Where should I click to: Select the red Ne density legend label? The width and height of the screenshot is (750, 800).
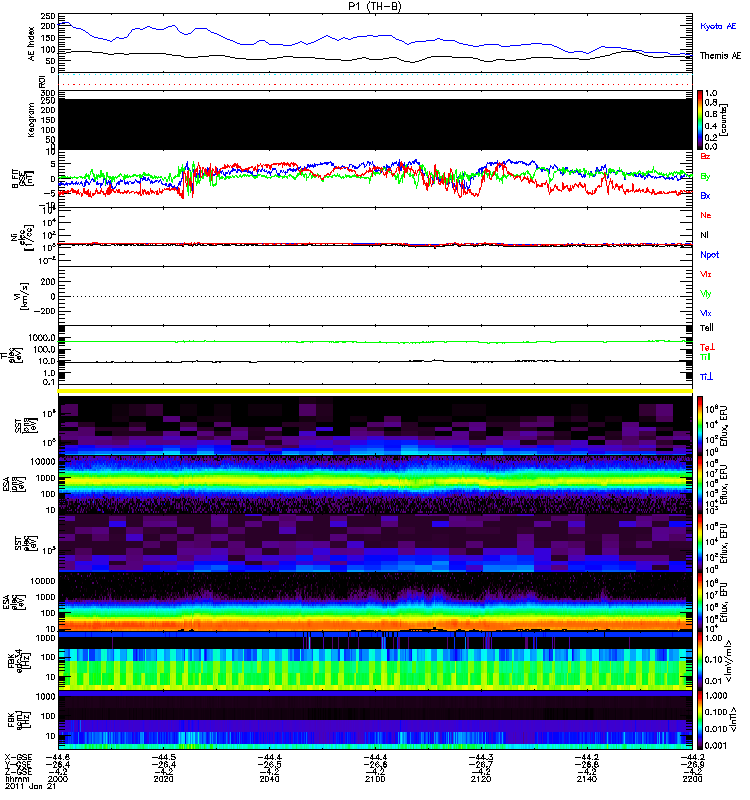(x=706, y=215)
